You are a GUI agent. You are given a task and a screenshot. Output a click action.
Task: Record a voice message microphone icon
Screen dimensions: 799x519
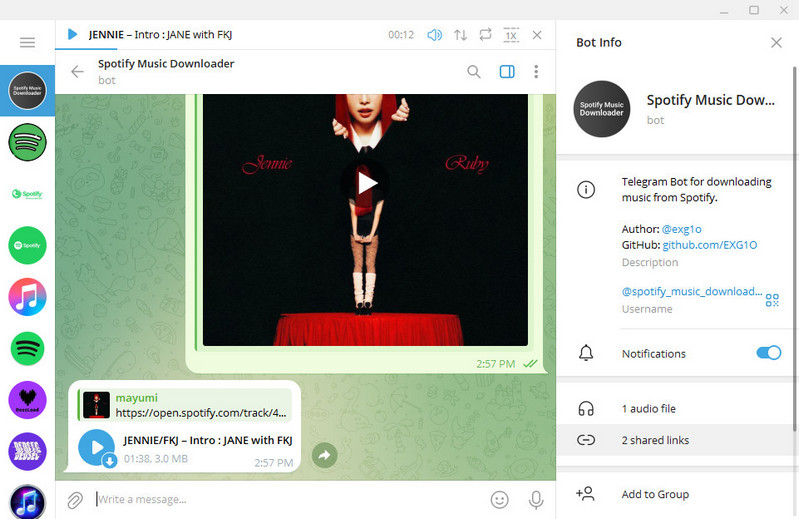536,500
